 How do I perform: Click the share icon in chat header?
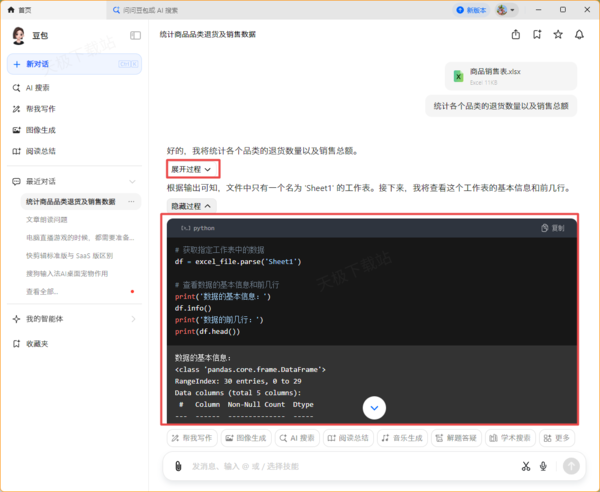click(x=516, y=34)
